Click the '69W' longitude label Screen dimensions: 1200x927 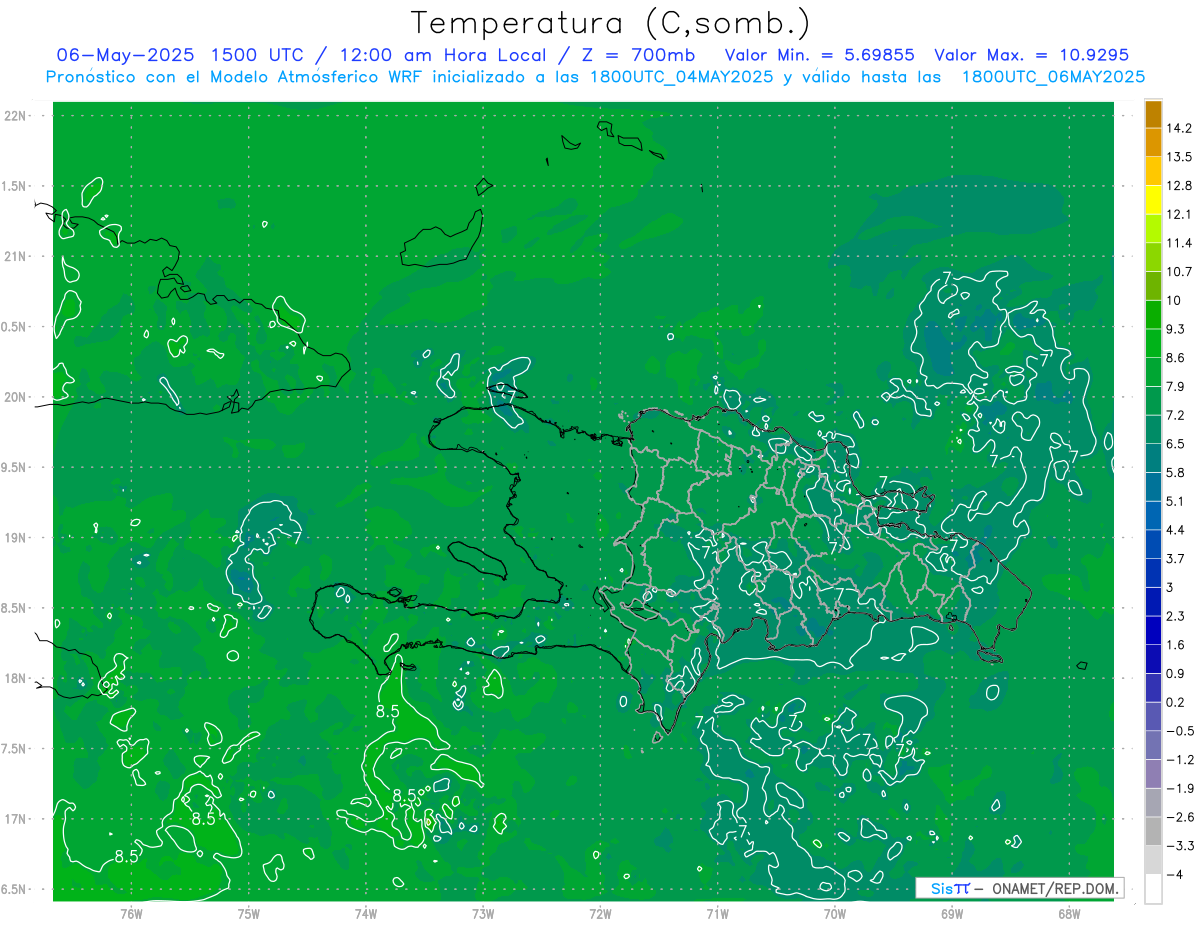click(951, 913)
